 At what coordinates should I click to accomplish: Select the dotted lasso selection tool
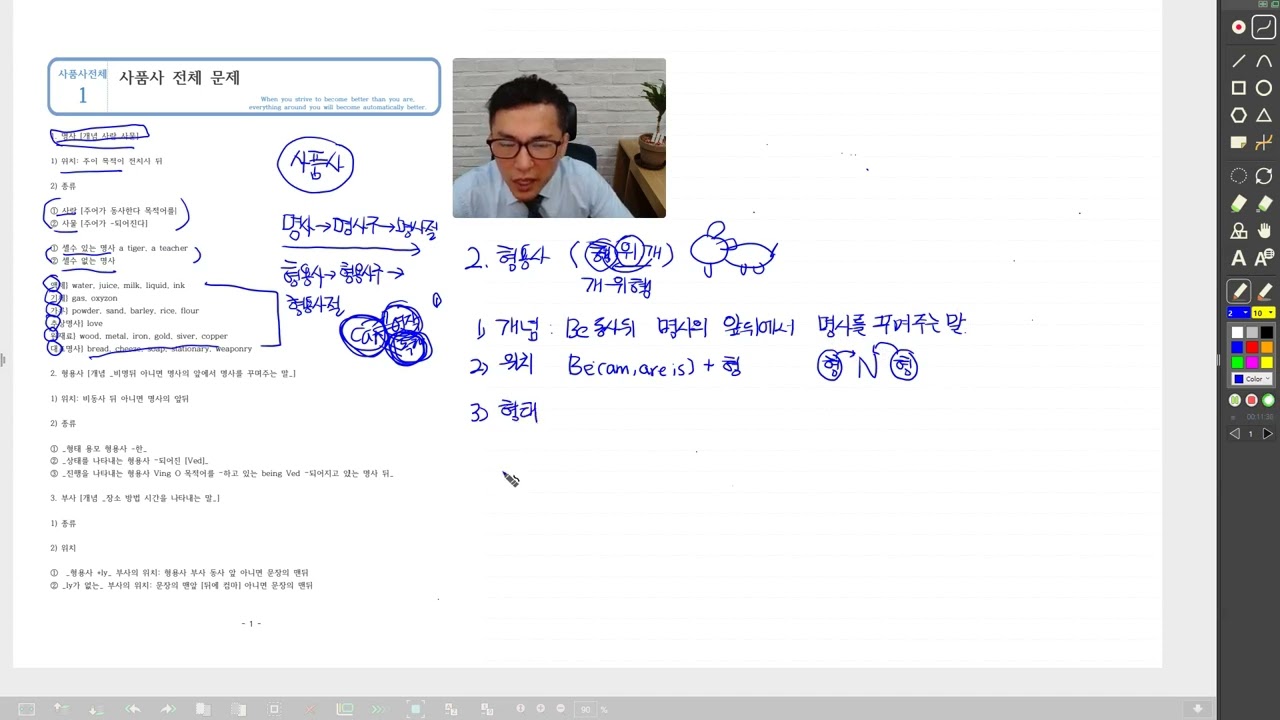[1238, 176]
